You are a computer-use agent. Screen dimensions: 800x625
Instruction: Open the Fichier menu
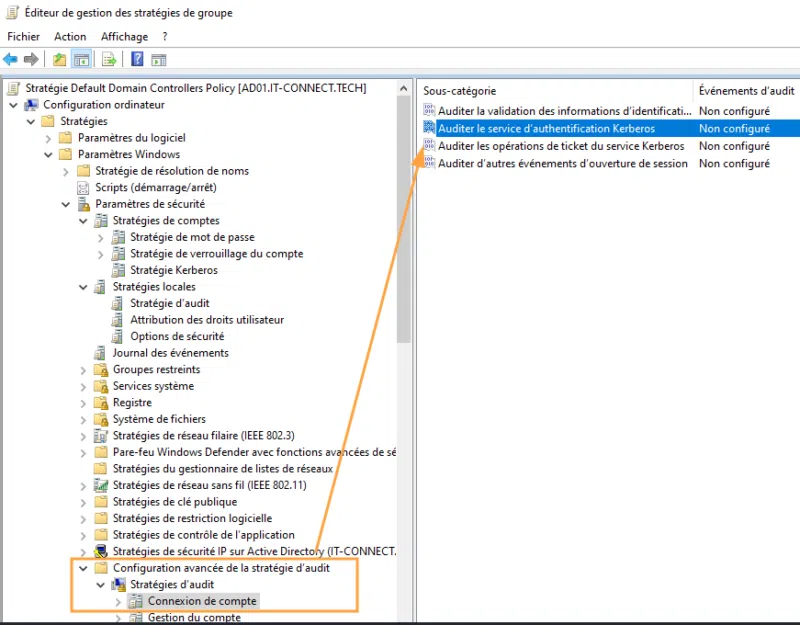click(23, 37)
